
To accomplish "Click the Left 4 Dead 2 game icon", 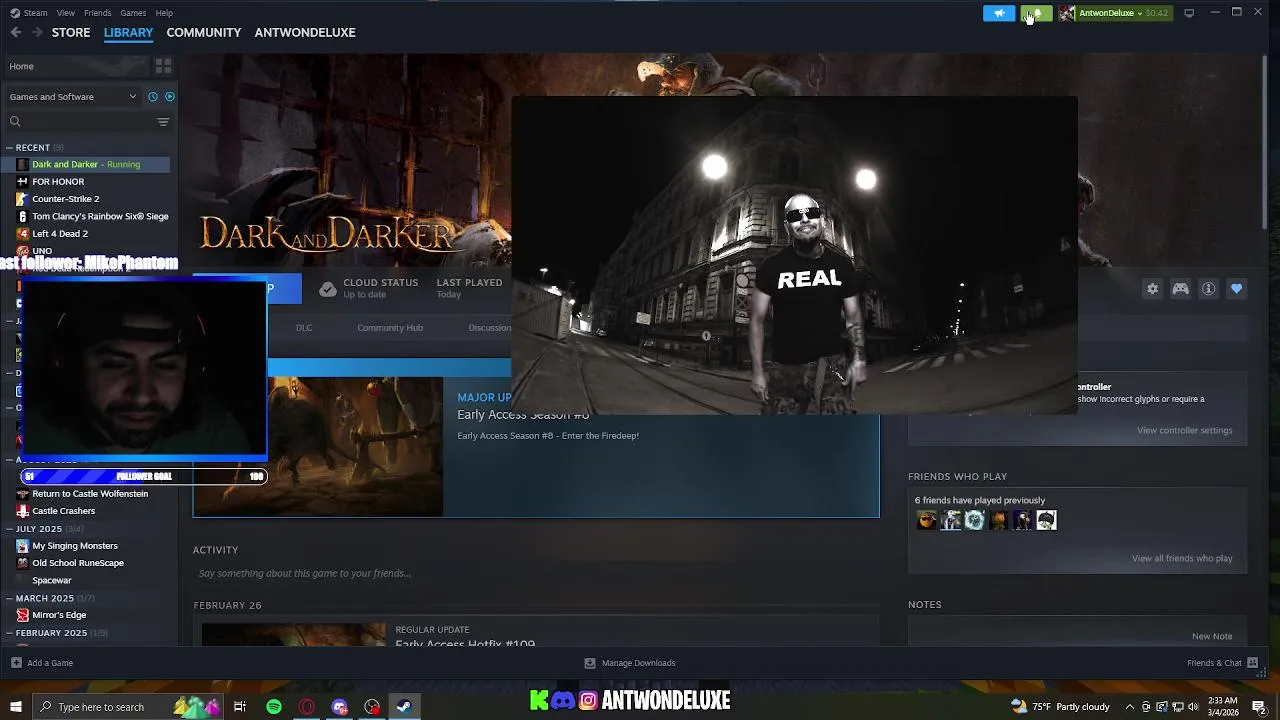I will 22,234.
